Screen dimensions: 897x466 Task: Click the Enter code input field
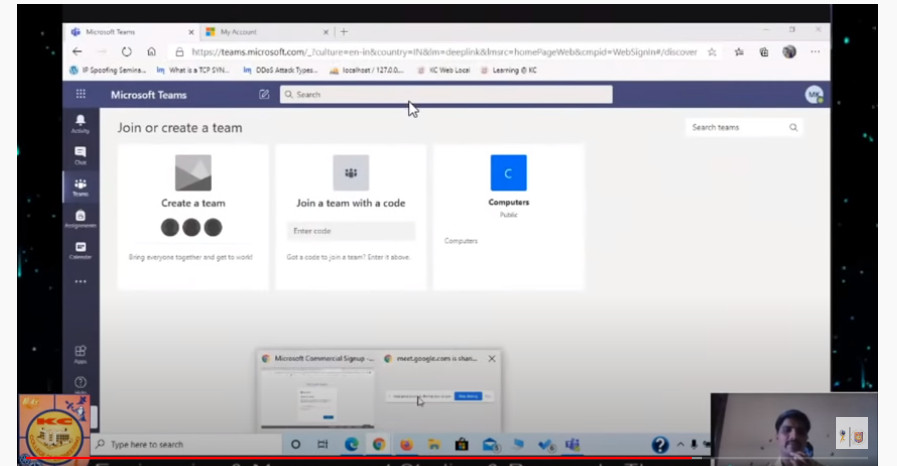[351, 231]
